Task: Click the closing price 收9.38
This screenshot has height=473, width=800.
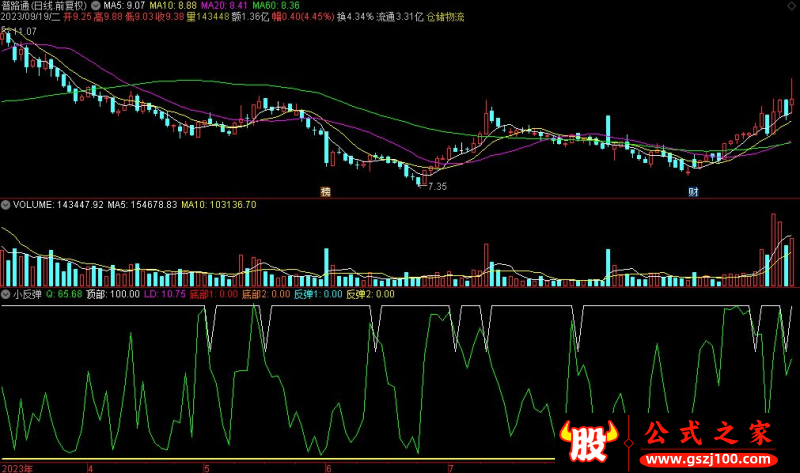Action: tap(170, 17)
